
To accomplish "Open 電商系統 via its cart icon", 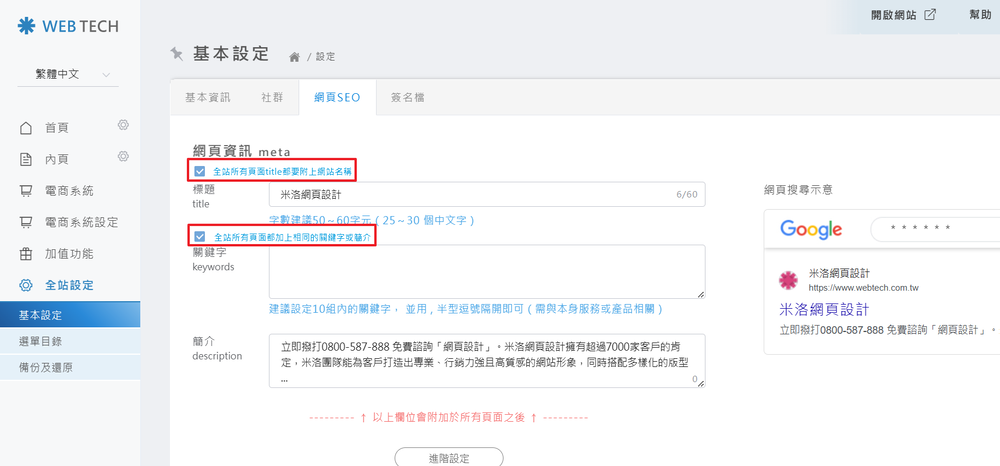I will tap(27, 191).
